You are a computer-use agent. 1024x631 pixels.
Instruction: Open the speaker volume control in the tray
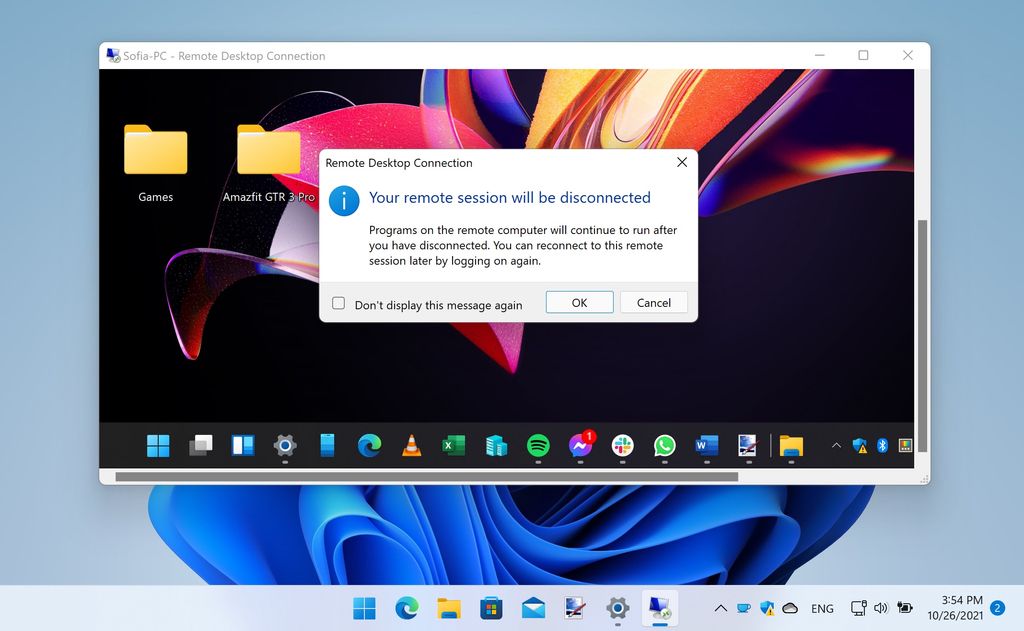pos(880,607)
